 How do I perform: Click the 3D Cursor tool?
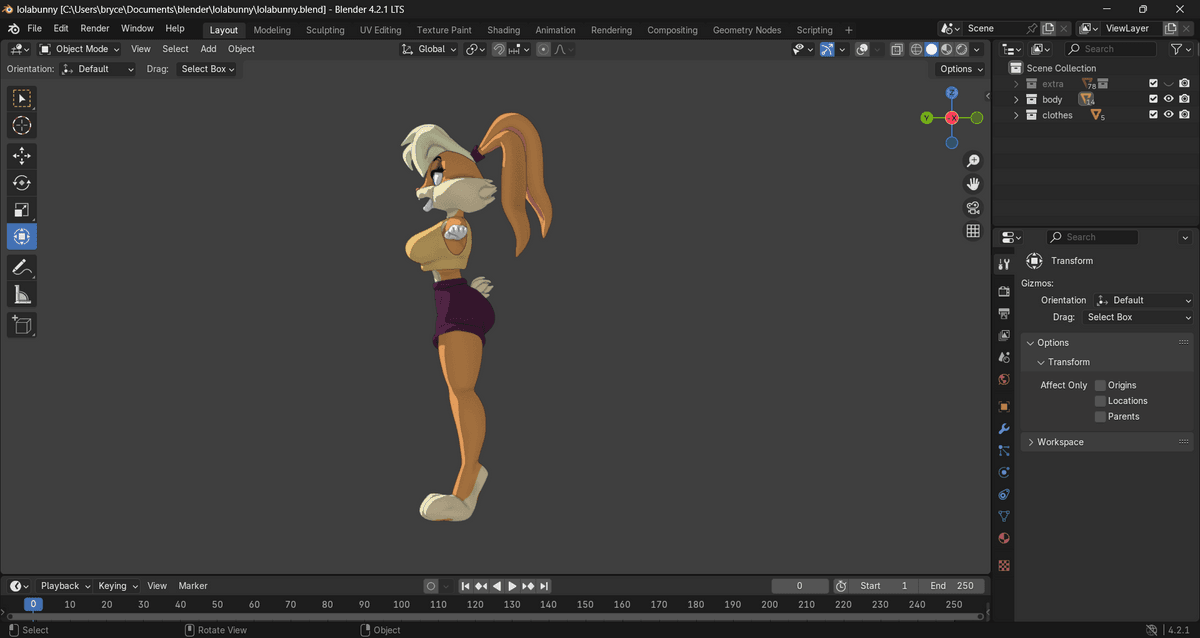tap(22, 126)
